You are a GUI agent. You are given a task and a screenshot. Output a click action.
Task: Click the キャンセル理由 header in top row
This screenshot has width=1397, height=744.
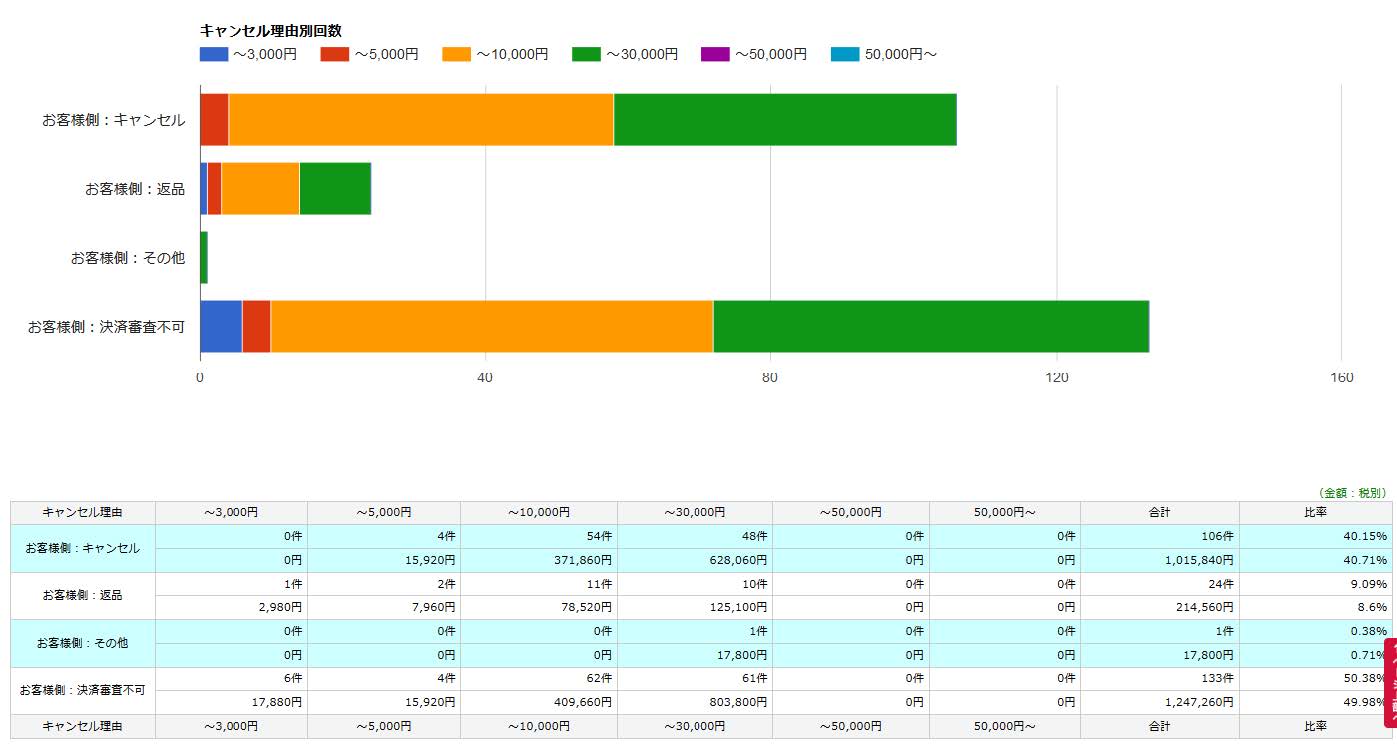point(83,512)
